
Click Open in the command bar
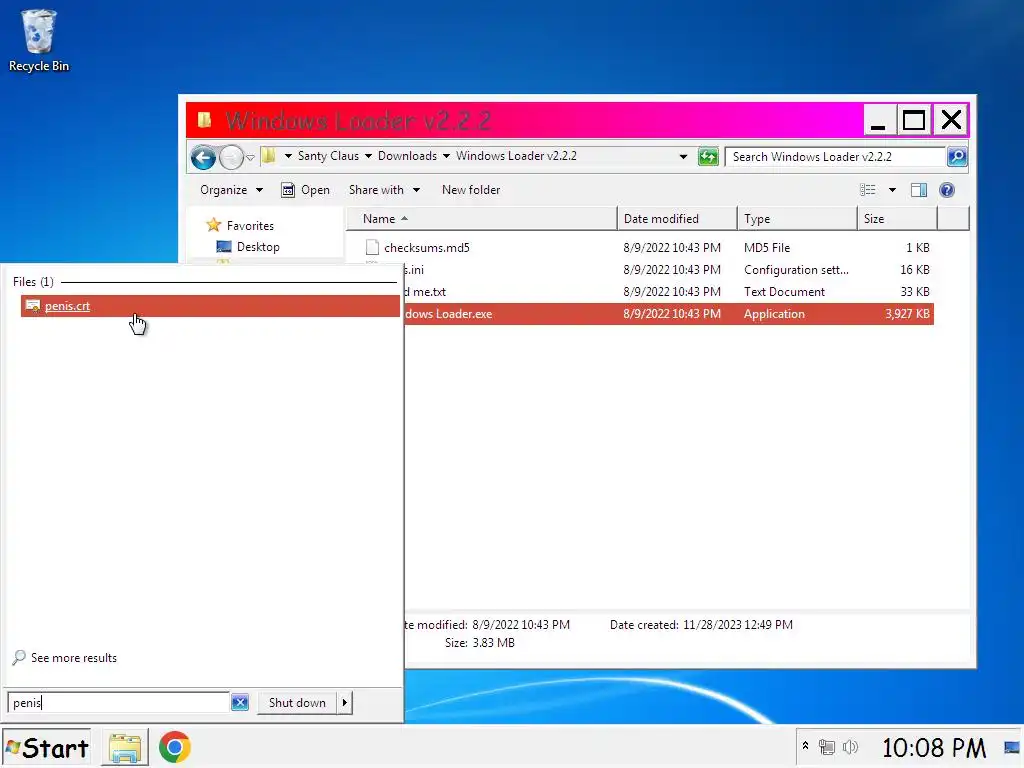coord(306,190)
